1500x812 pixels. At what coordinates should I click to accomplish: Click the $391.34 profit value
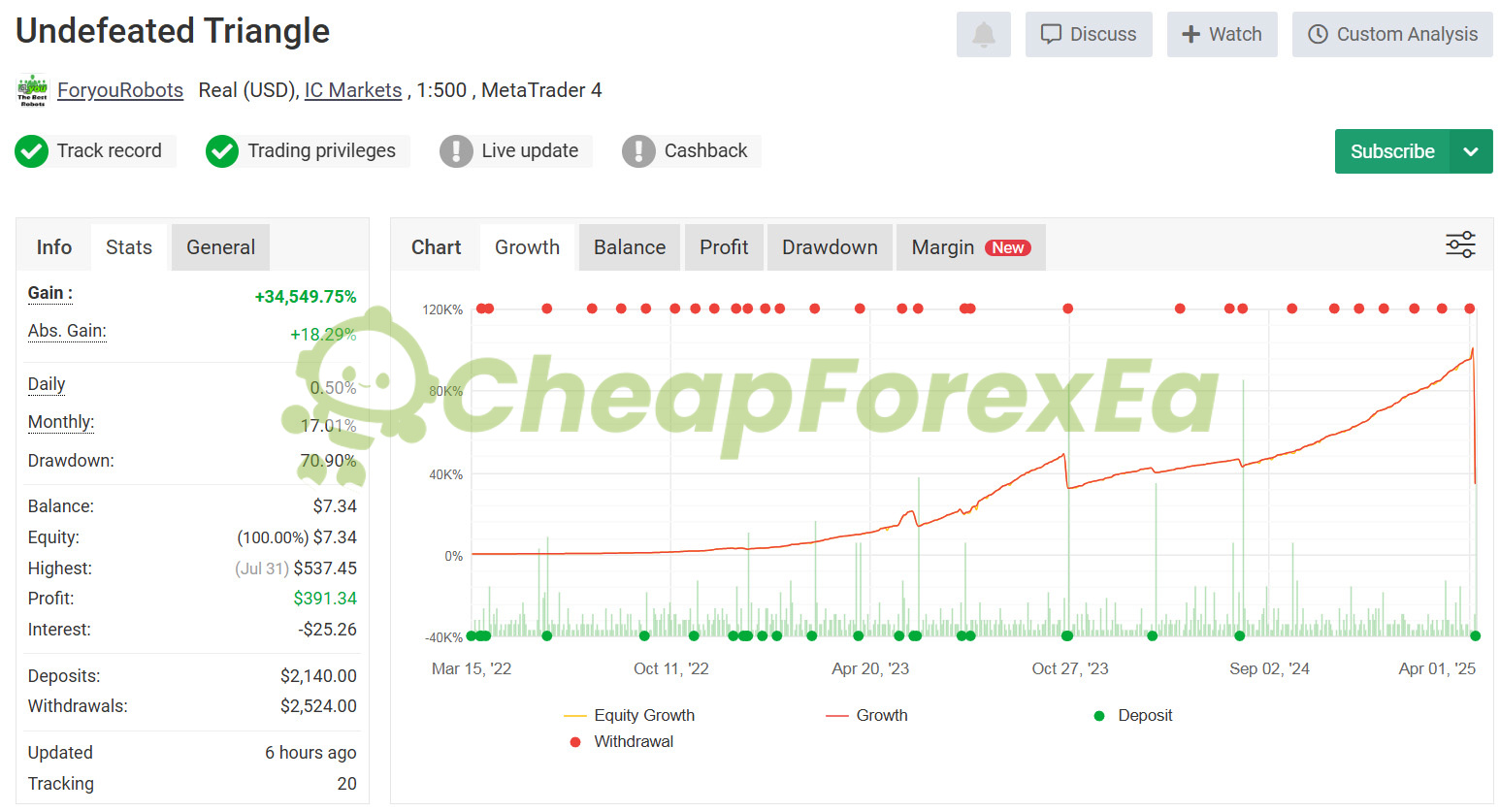click(x=325, y=599)
